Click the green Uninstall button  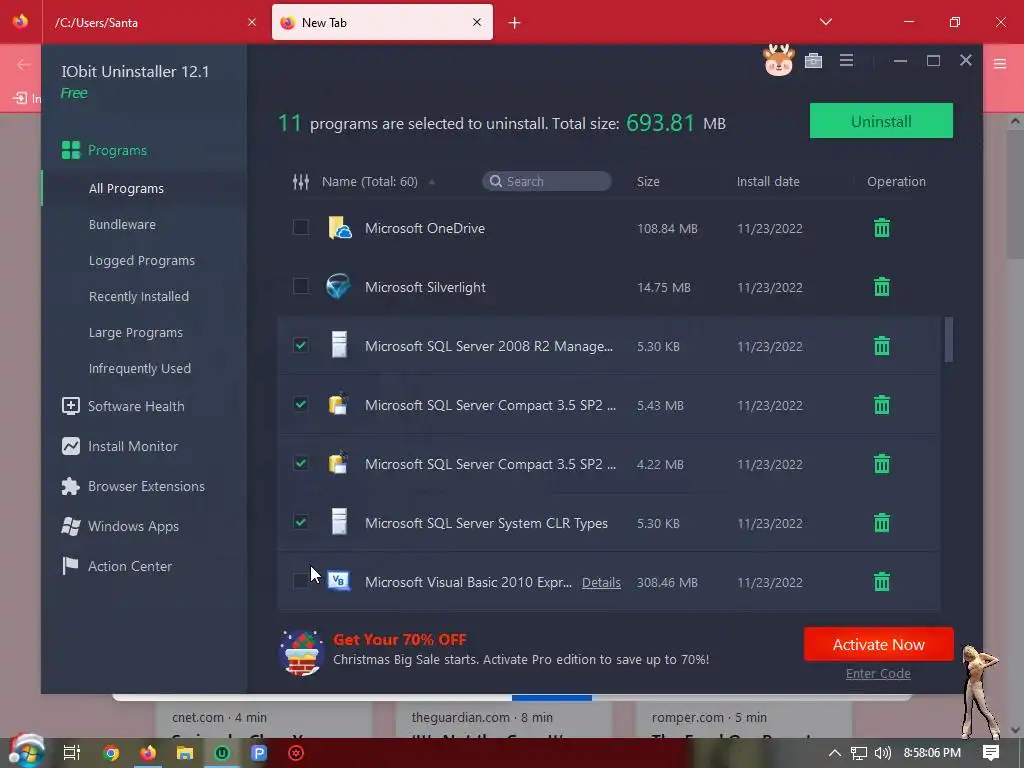pyautogui.click(x=881, y=121)
